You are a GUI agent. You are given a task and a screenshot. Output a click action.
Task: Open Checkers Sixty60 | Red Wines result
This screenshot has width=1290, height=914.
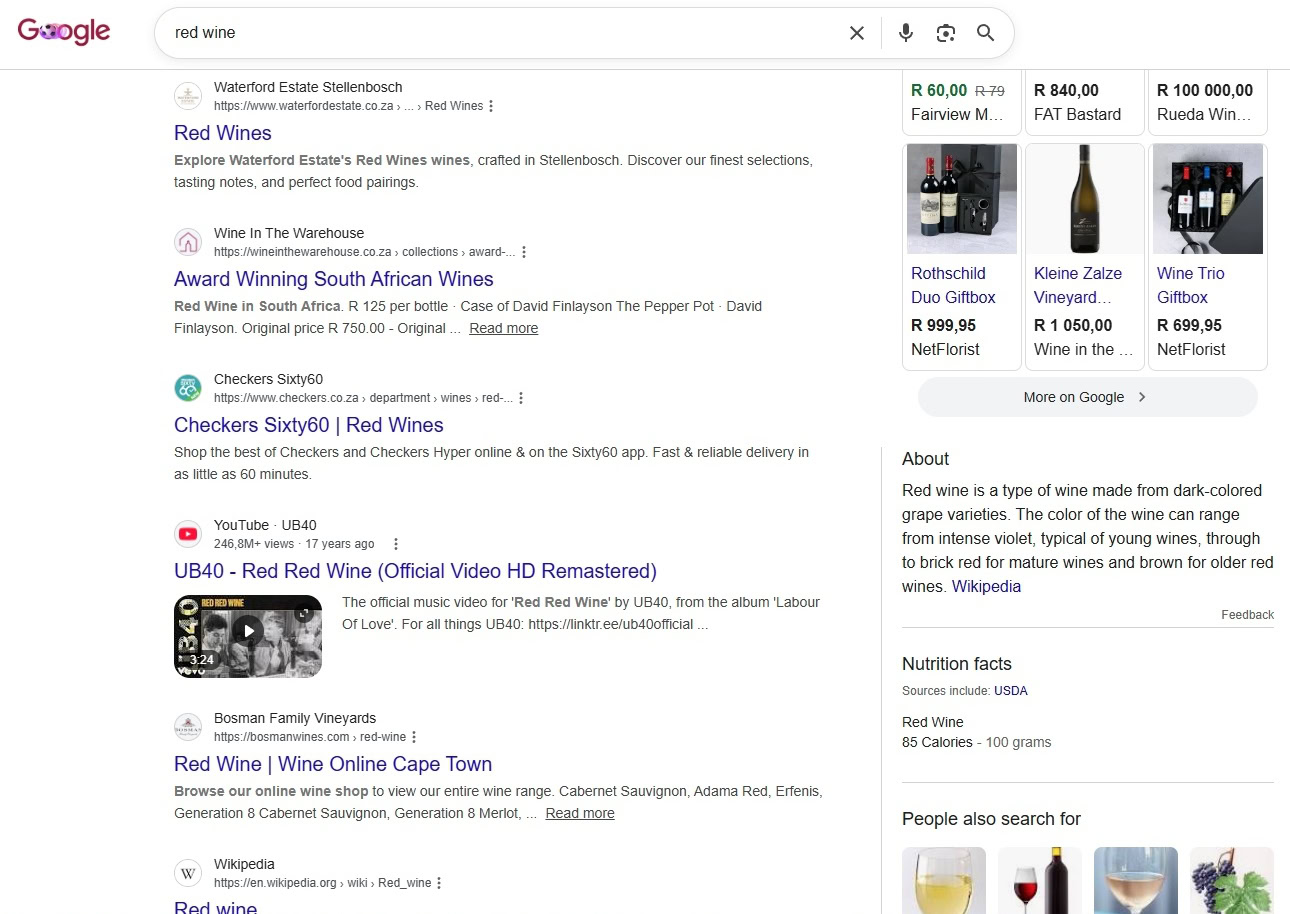[x=309, y=425]
